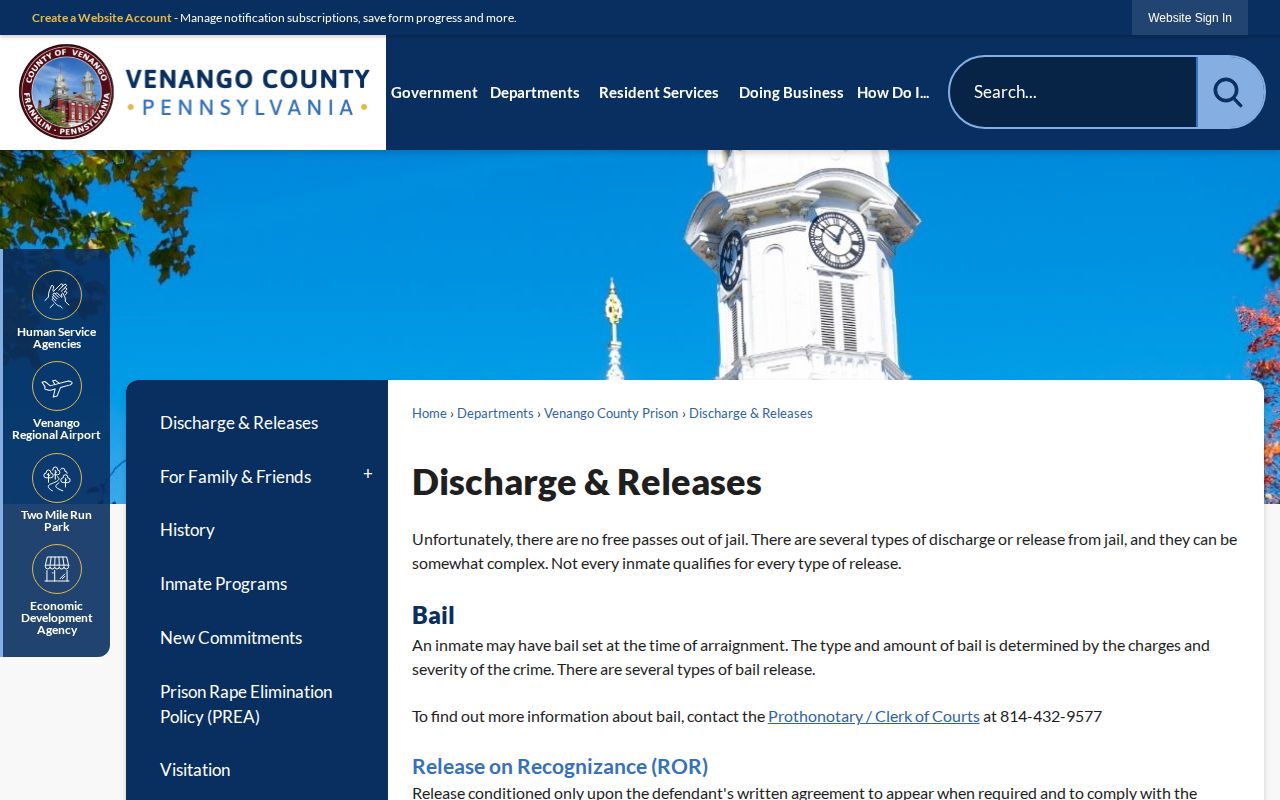Open the Government menu
1280x800 pixels.
coord(434,92)
